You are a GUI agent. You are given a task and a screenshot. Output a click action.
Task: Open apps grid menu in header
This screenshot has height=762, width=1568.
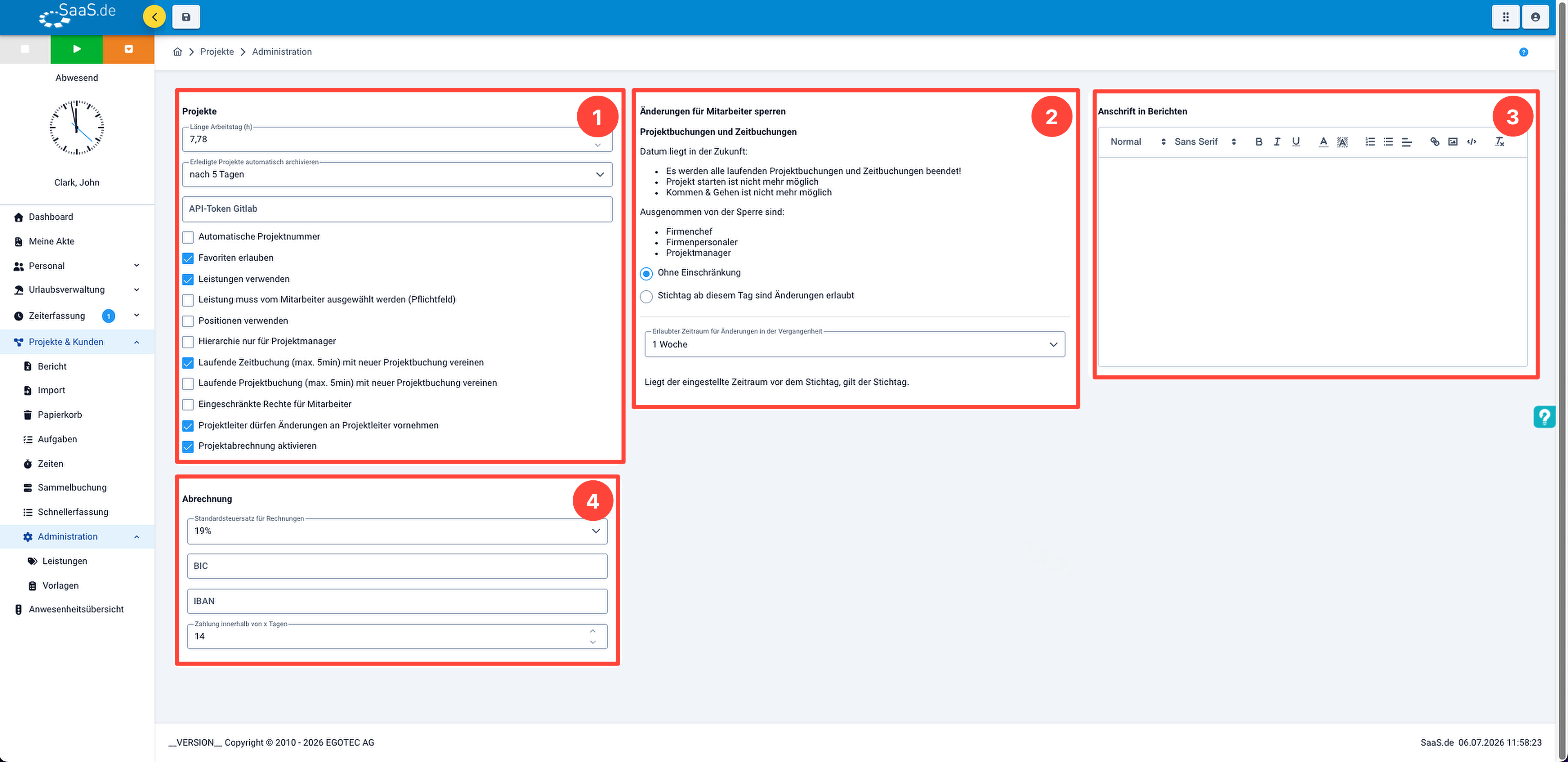tap(1505, 17)
